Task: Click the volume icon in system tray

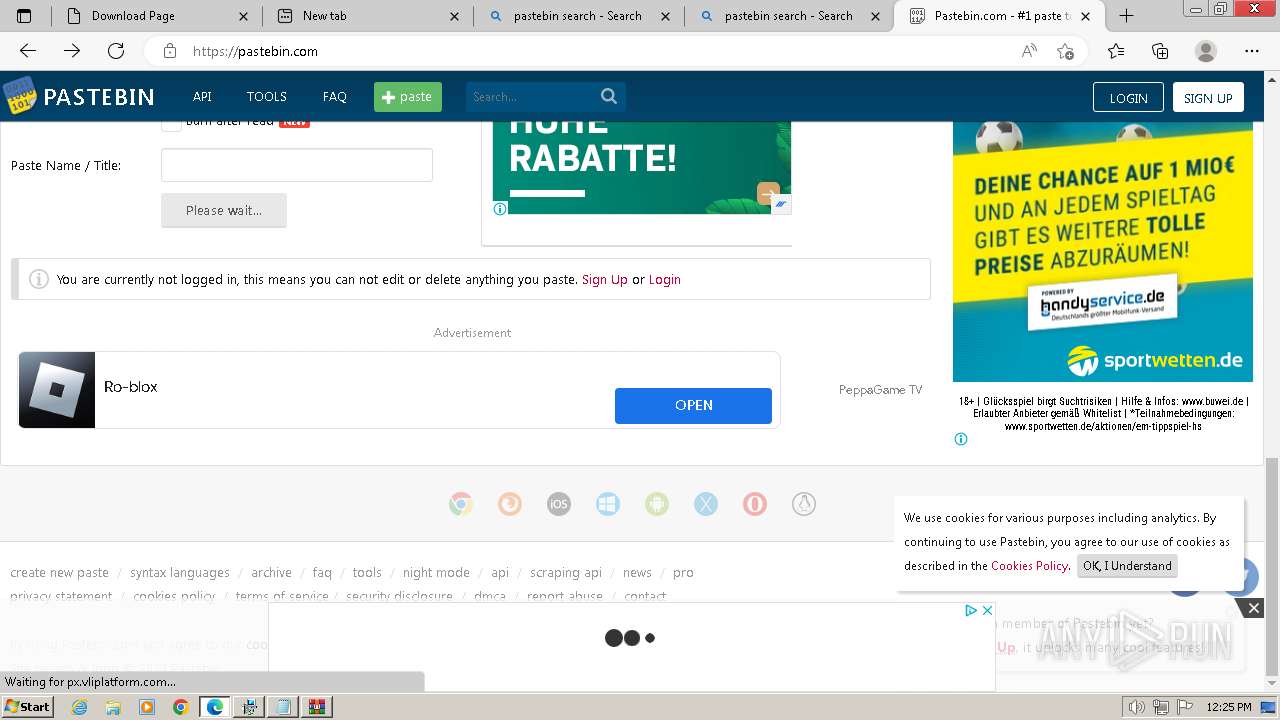Action: (x=1137, y=707)
